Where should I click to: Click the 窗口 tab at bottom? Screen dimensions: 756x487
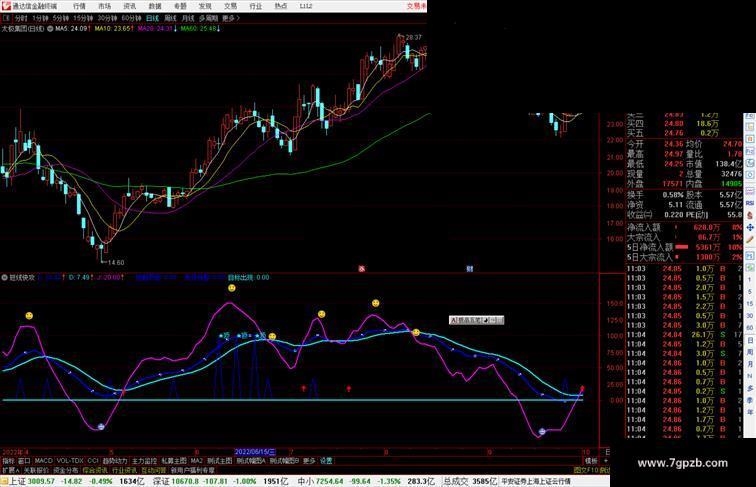coord(24,461)
